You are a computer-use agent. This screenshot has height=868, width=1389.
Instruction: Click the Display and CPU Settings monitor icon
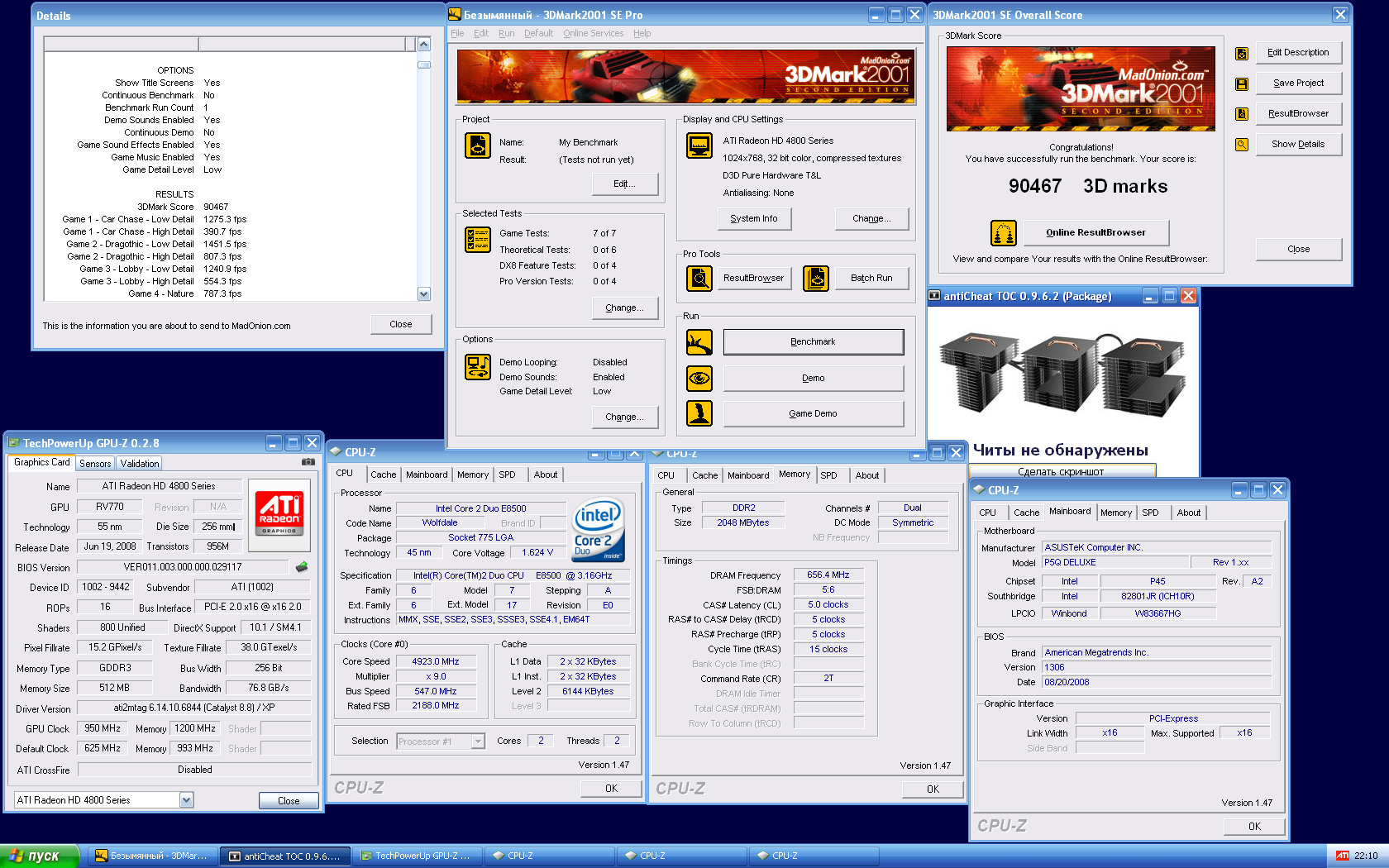[x=699, y=145]
